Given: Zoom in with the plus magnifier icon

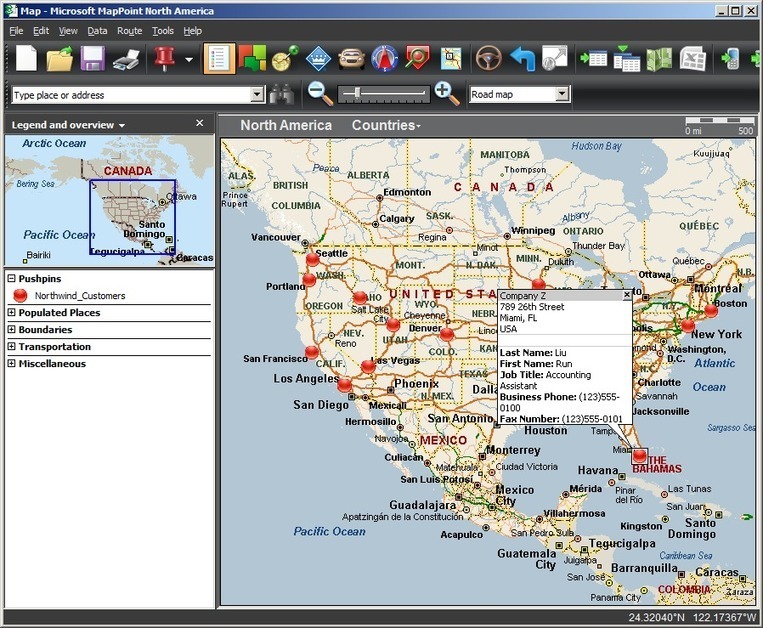Looking at the screenshot, I should [447, 94].
